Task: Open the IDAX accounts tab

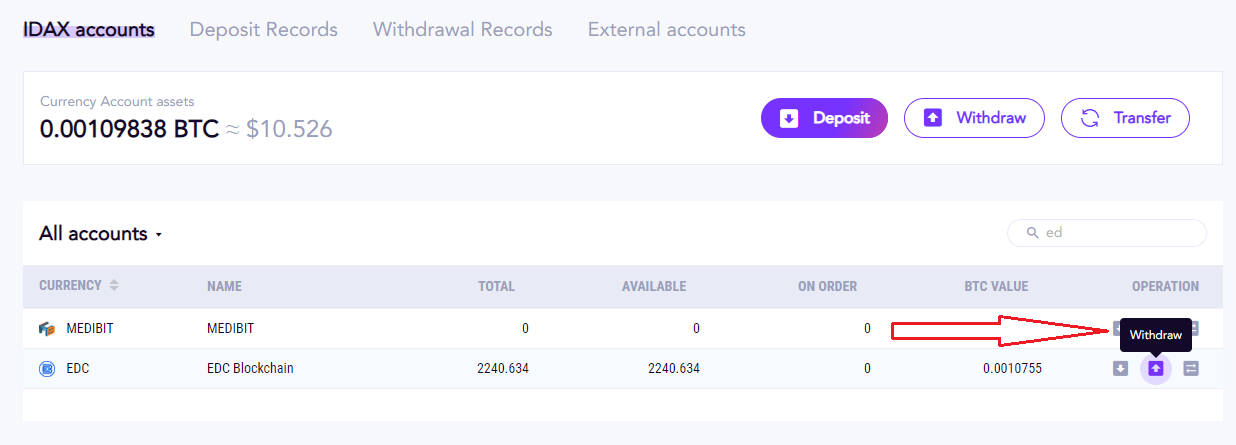Action: coord(89,29)
